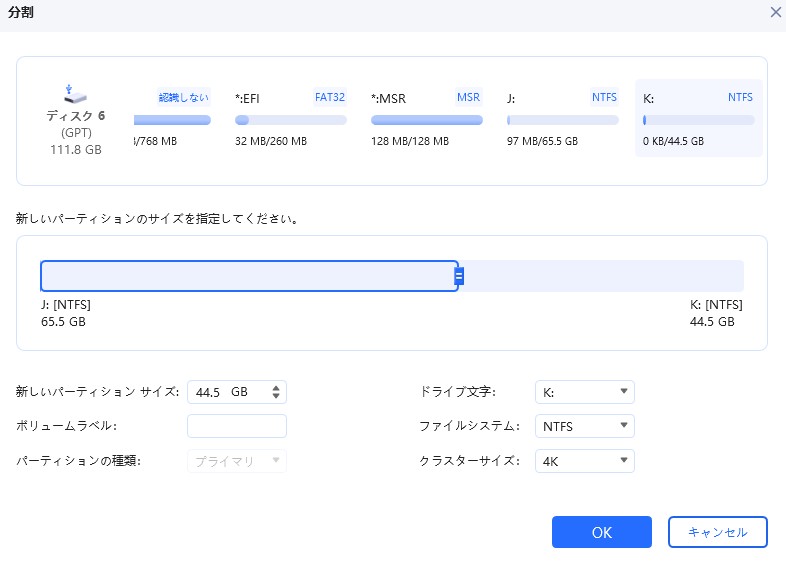Select the *:EFI FAT32 partition

click(290, 119)
